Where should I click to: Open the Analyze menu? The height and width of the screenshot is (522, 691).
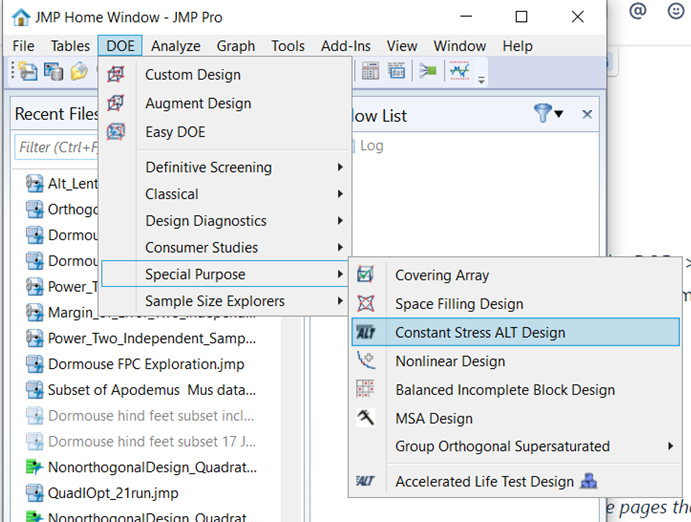(x=175, y=46)
